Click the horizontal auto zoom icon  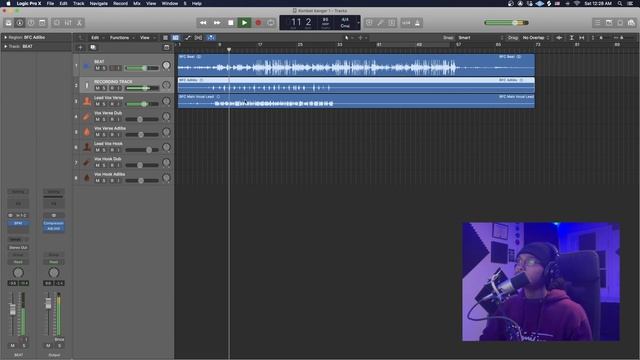click(582, 38)
